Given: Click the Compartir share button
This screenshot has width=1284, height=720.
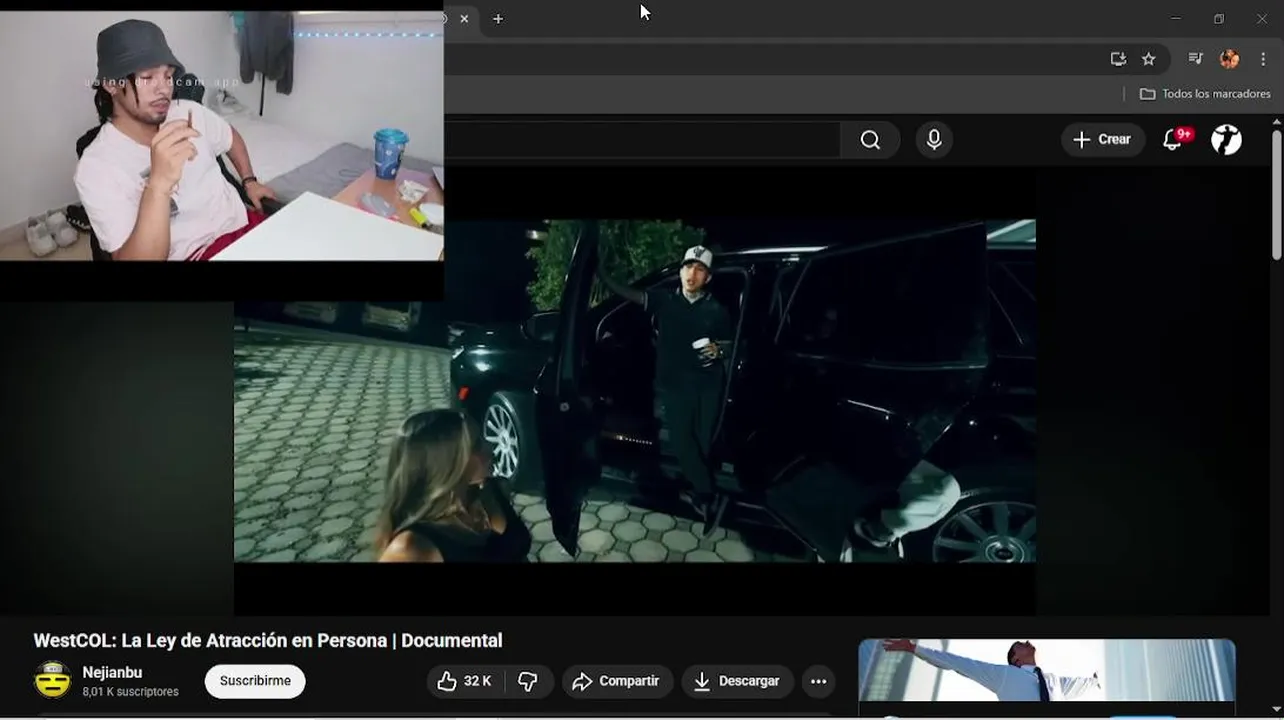Looking at the screenshot, I should tap(617, 681).
